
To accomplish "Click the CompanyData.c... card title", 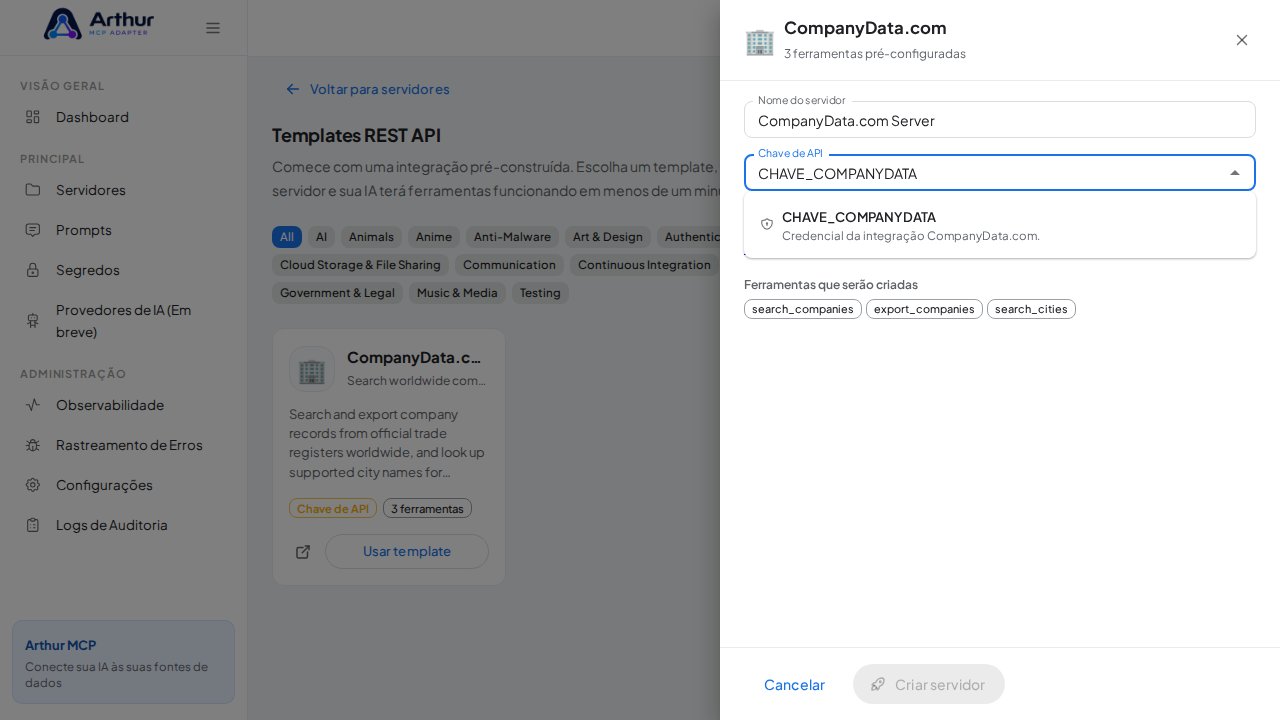I will click(x=414, y=357).
